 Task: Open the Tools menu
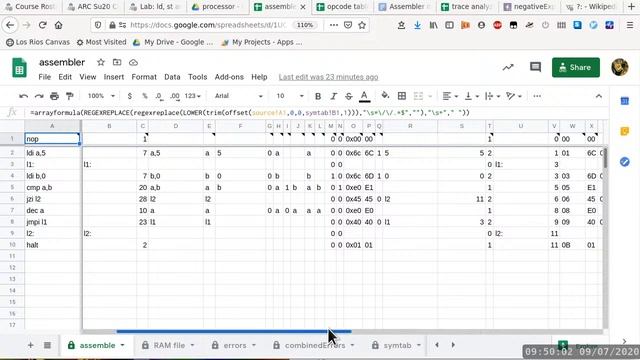click(x=198, y=77)
